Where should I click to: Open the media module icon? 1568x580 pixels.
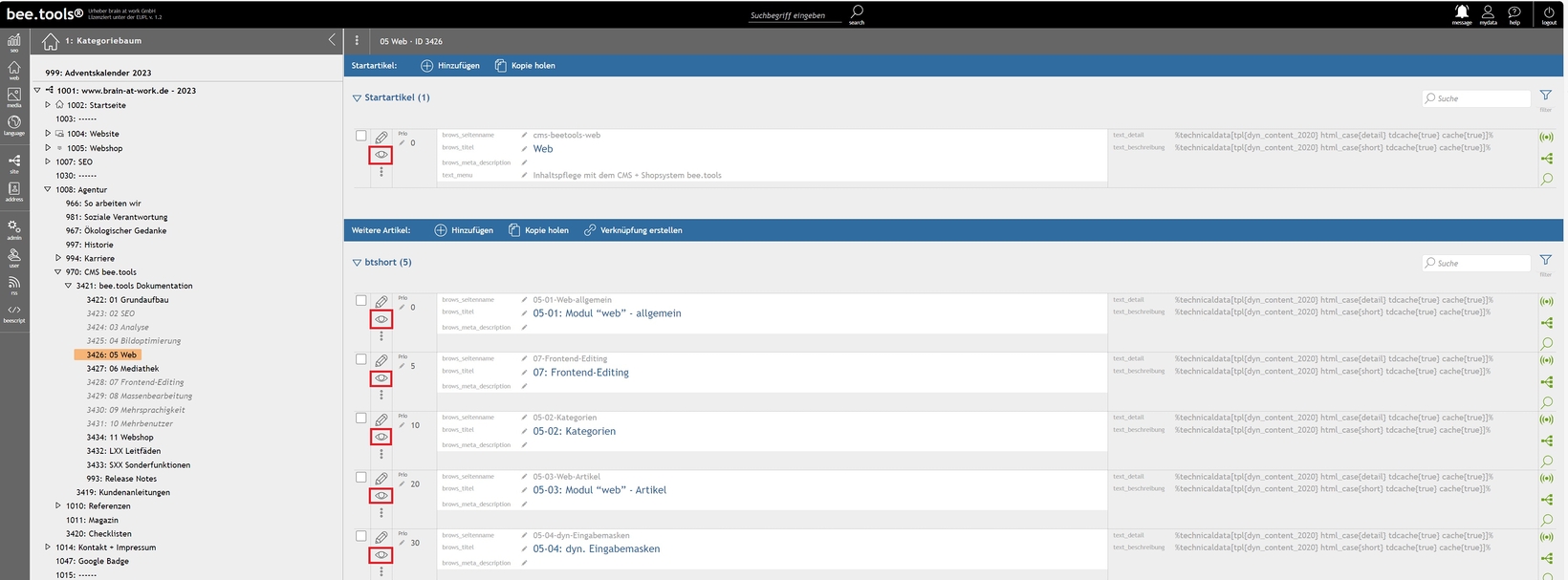tap(14, 97)
